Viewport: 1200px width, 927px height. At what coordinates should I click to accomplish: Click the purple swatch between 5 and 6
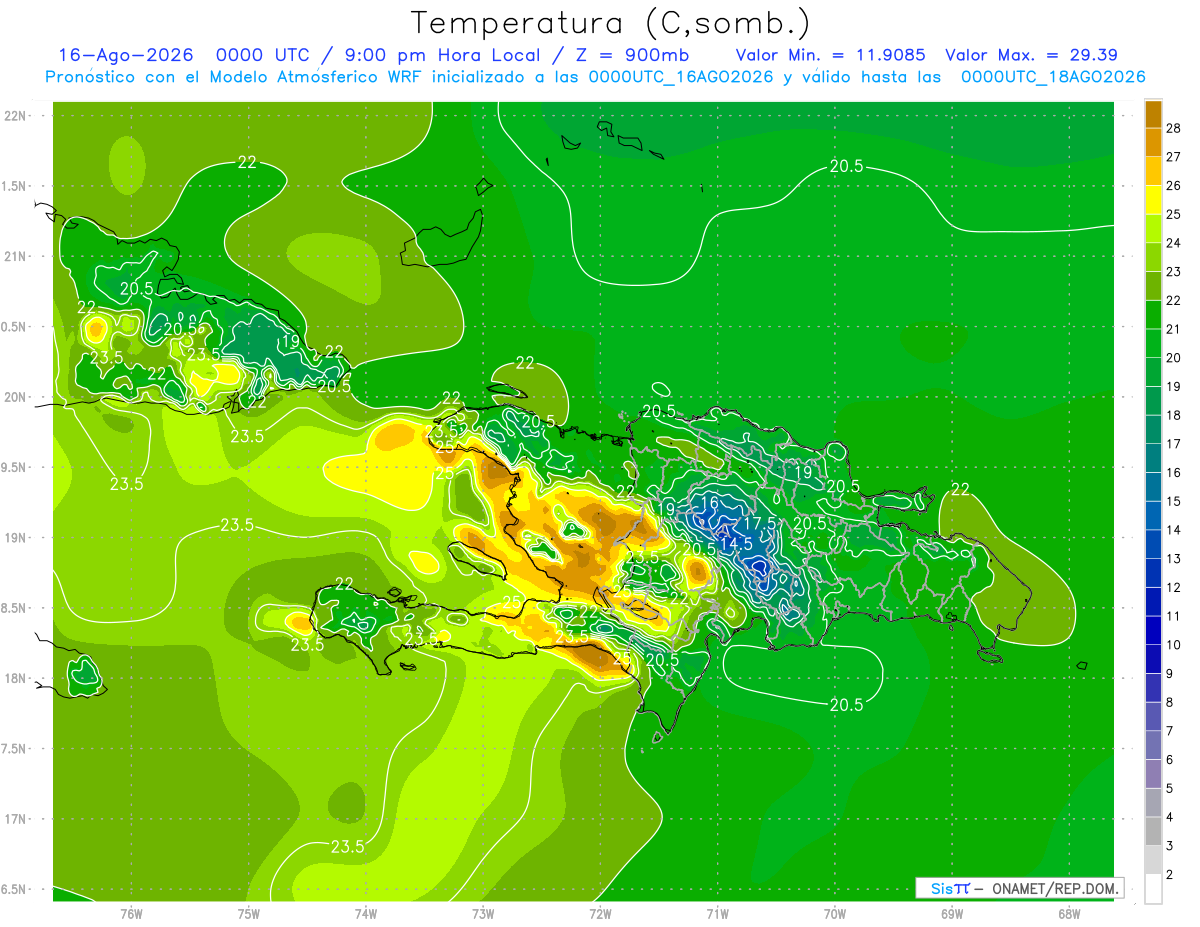[1153, 774]
